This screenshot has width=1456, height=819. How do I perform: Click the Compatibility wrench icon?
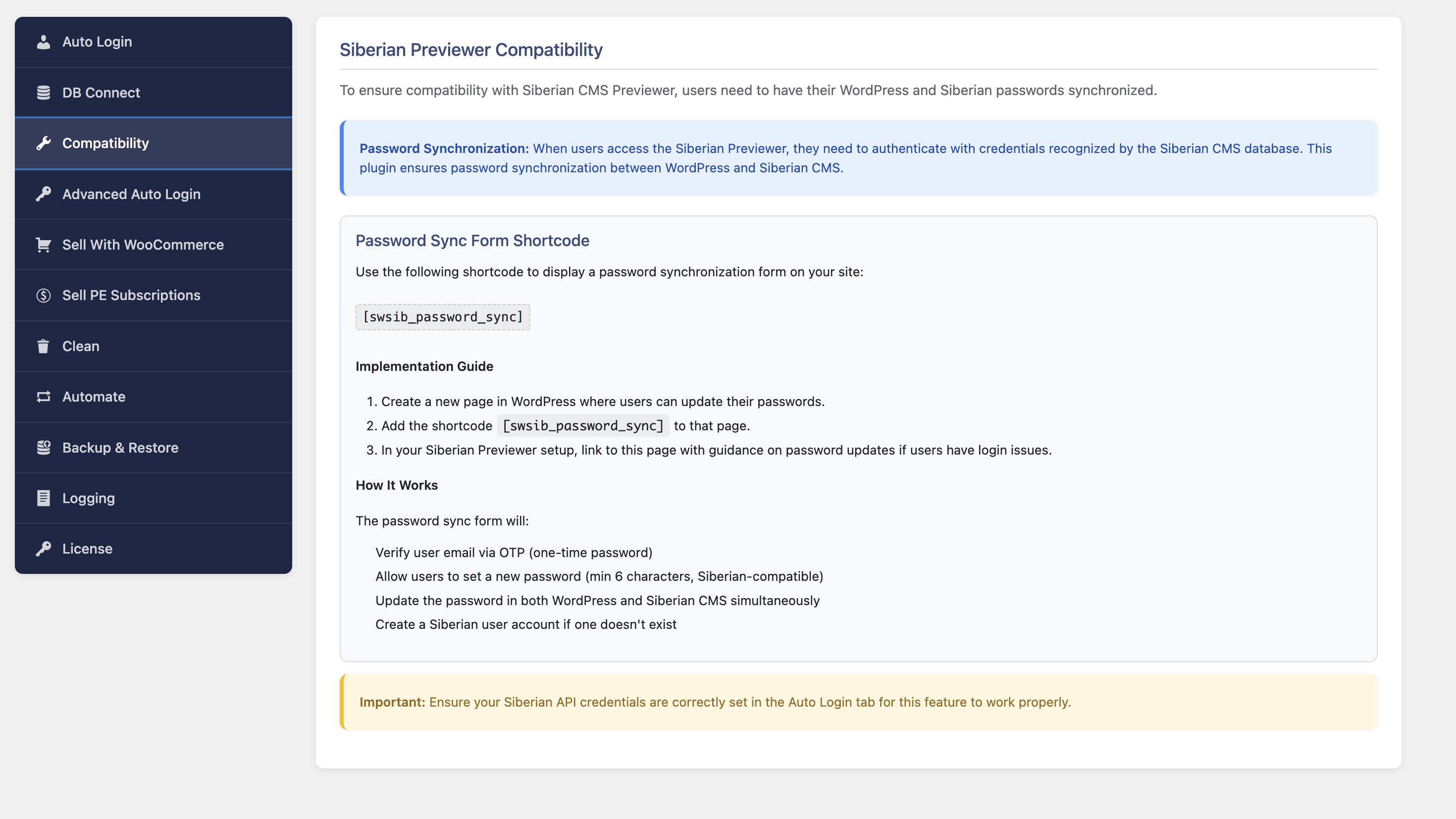(x=44, y=144)
